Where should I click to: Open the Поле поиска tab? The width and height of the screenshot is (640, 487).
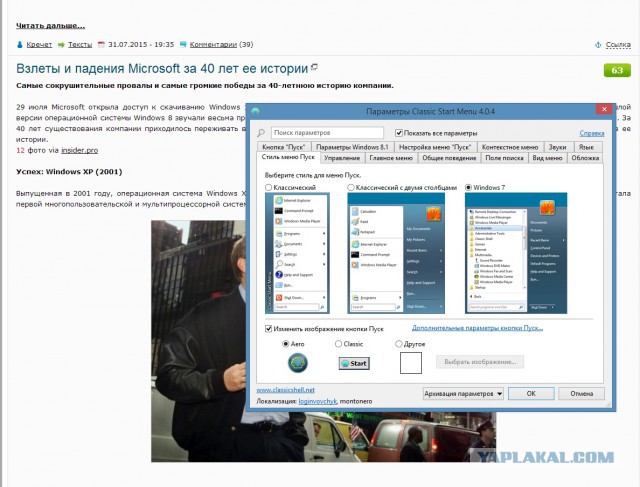coord(504,158)
